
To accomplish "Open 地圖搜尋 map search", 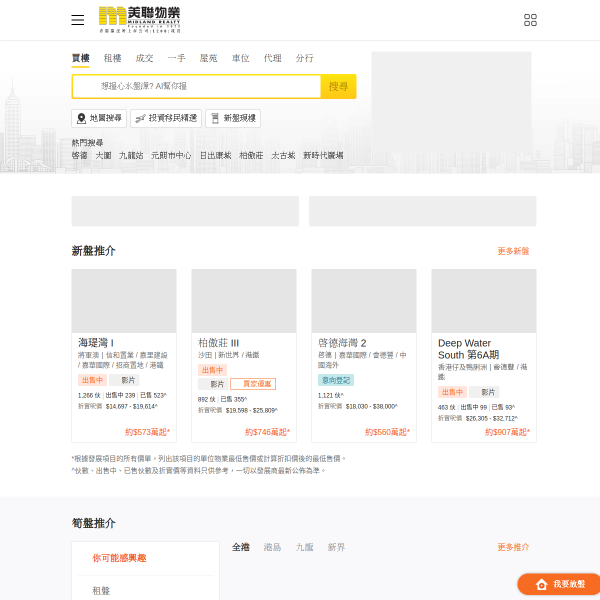I will click(99, 118).
